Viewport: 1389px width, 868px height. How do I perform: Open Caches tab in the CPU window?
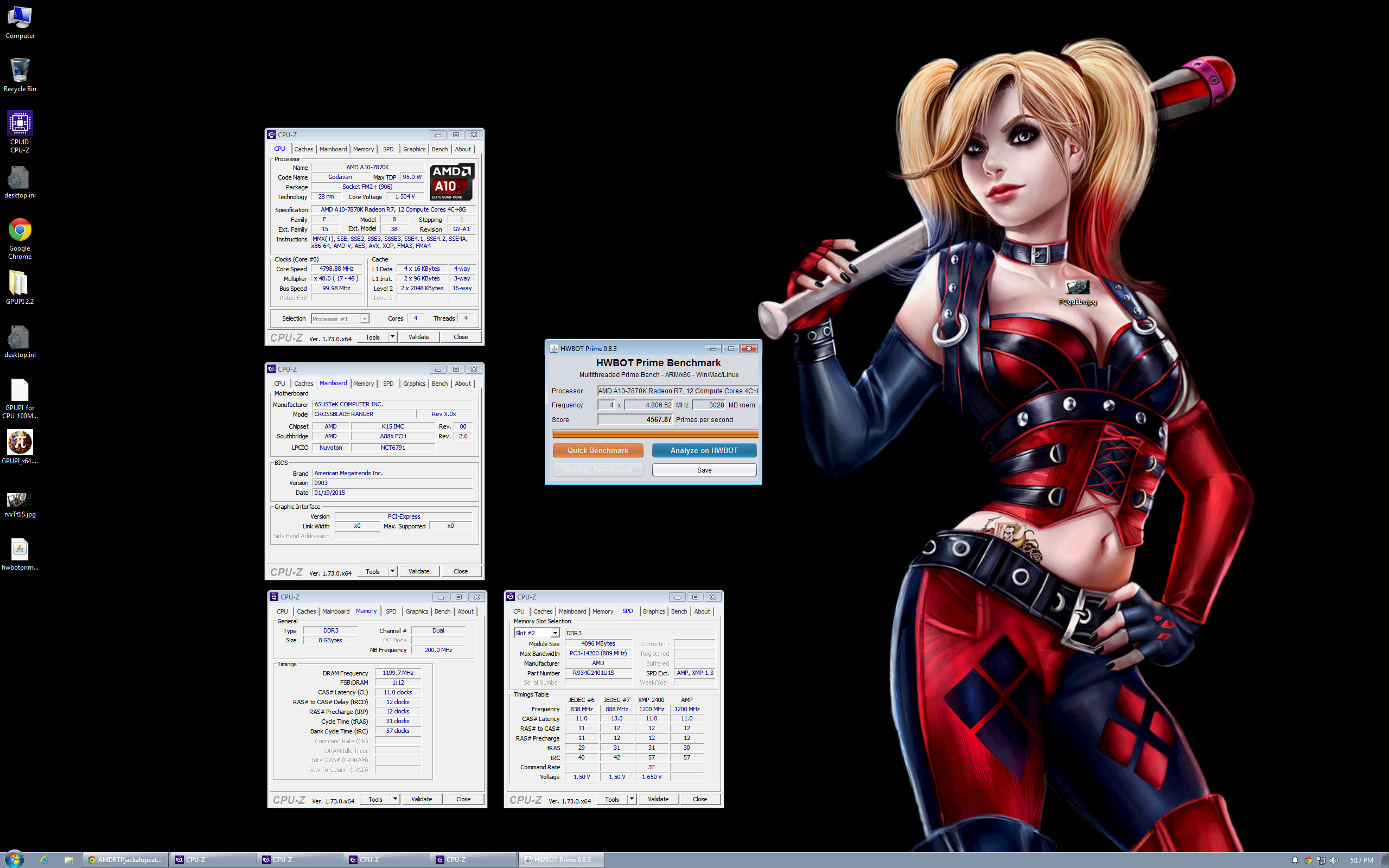pyautogui.click(x=304, y=149)
